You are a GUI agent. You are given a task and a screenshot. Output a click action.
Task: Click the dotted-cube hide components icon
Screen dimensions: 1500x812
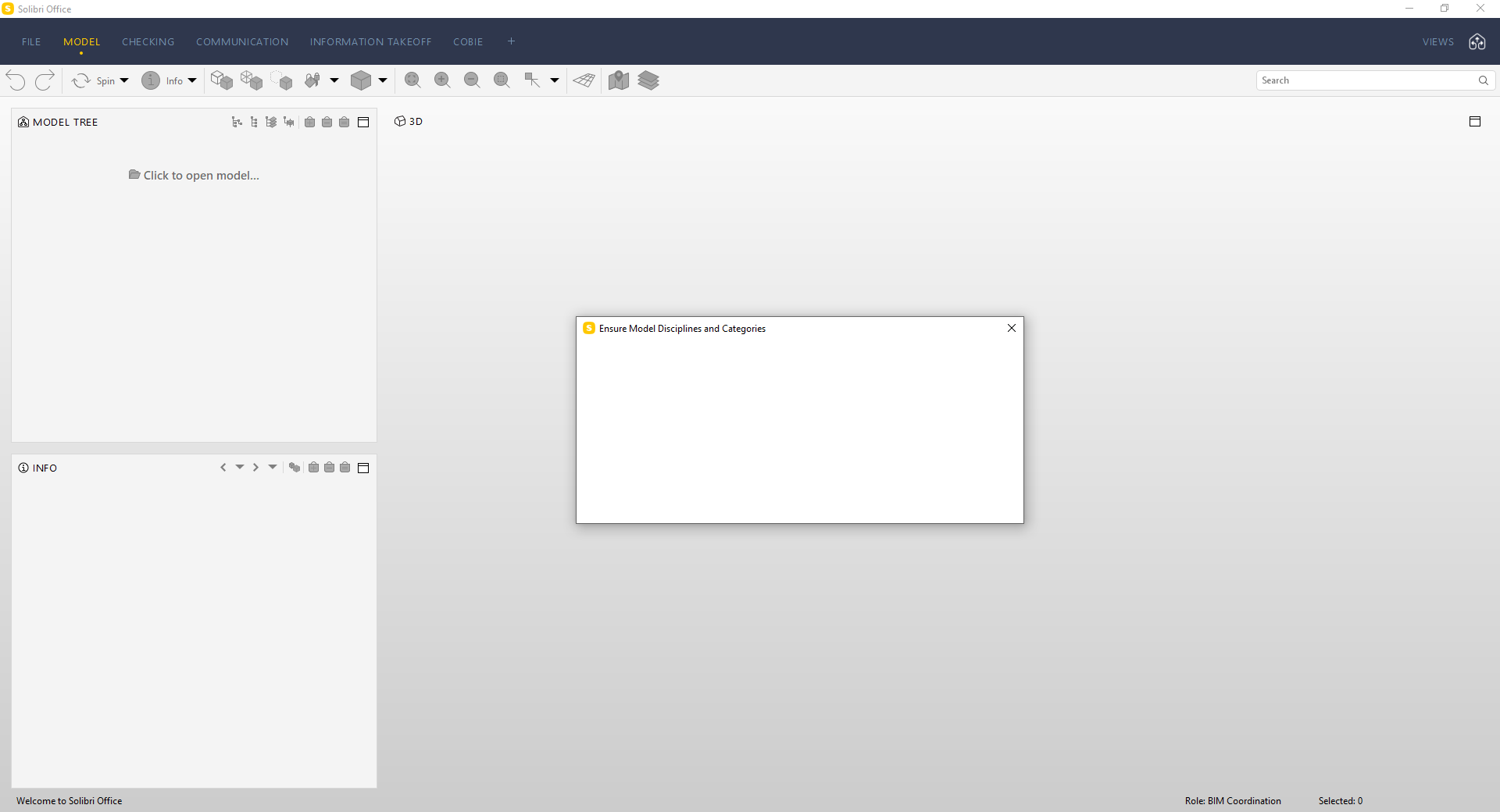281,80
